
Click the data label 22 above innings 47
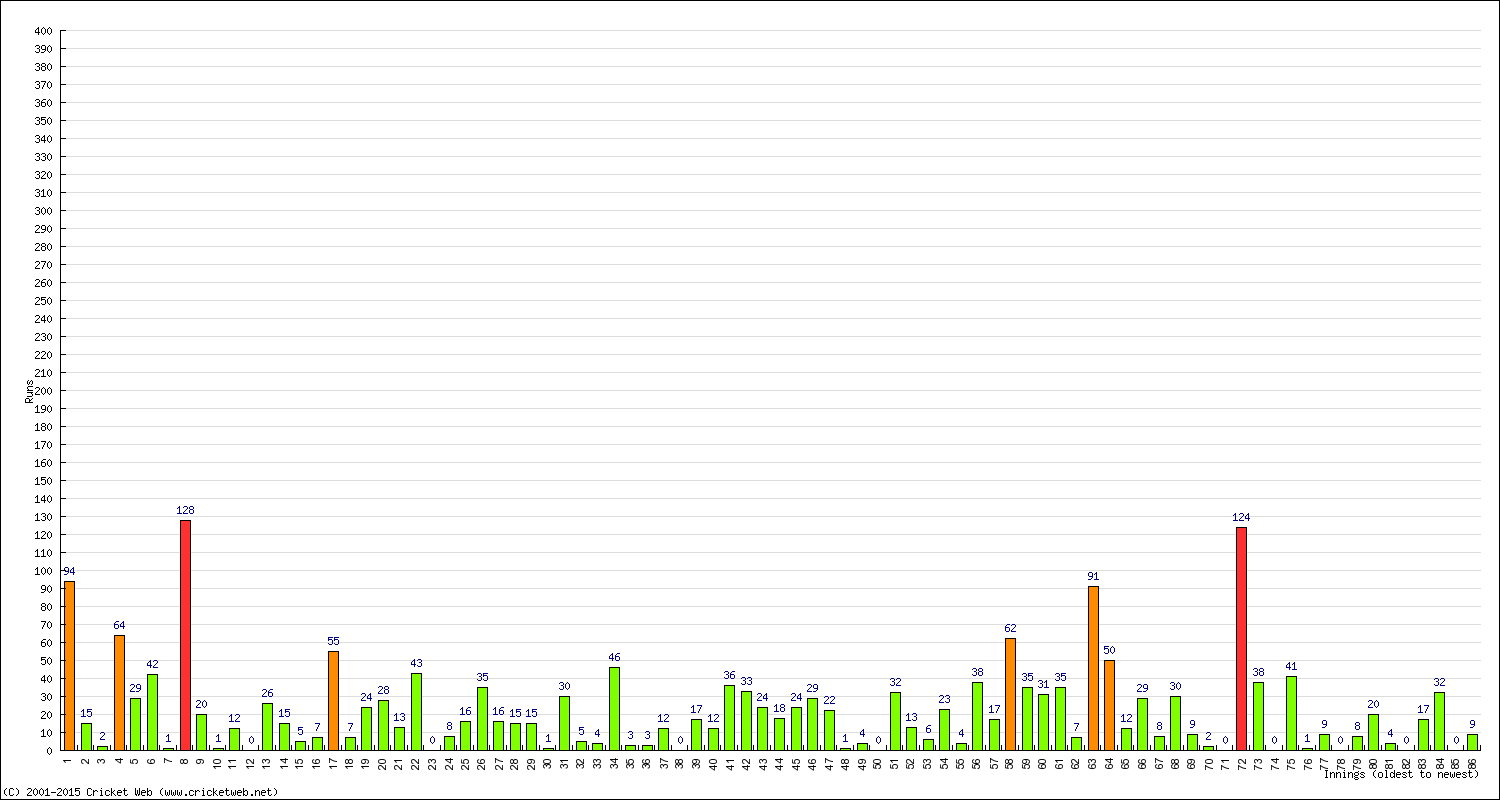pyautogui.click(x=829, y=700)
